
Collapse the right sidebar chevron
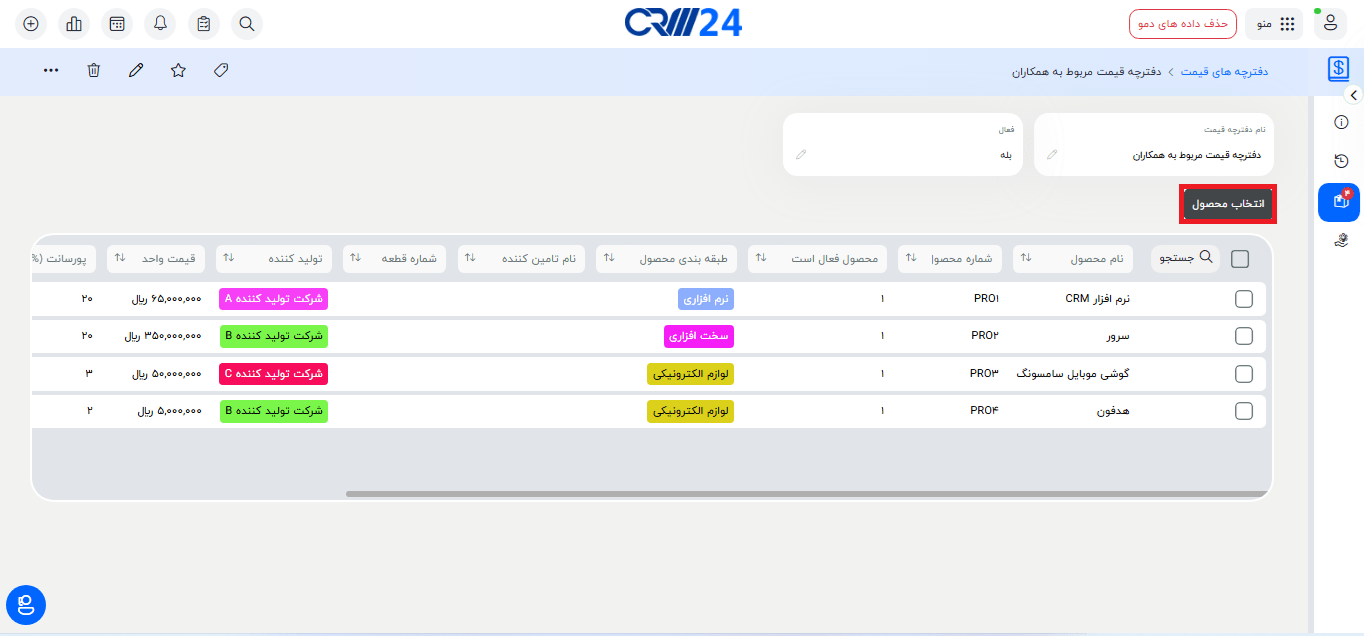[x=1353, y=95]
